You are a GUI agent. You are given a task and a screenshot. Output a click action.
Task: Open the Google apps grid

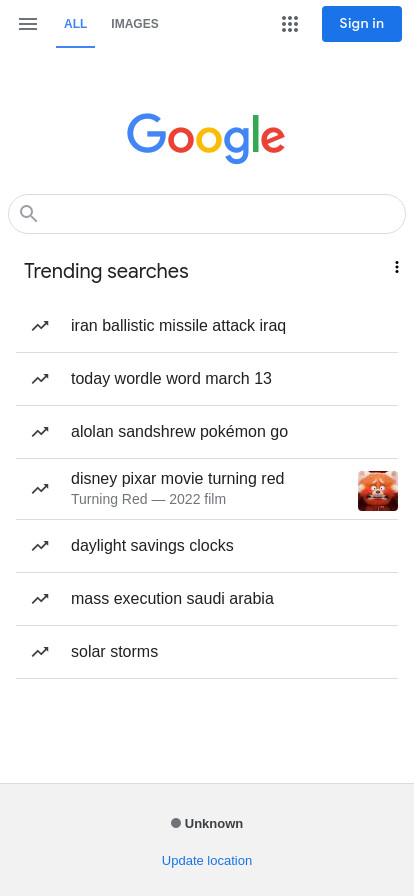click(290, 24)
